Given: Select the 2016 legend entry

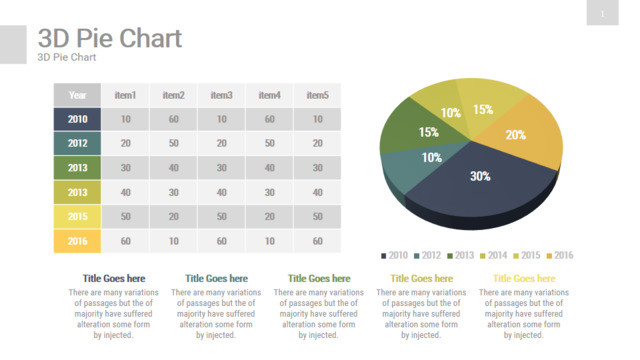Looking at the screenshot, I should pyautogui.click(x=560, y=256).
